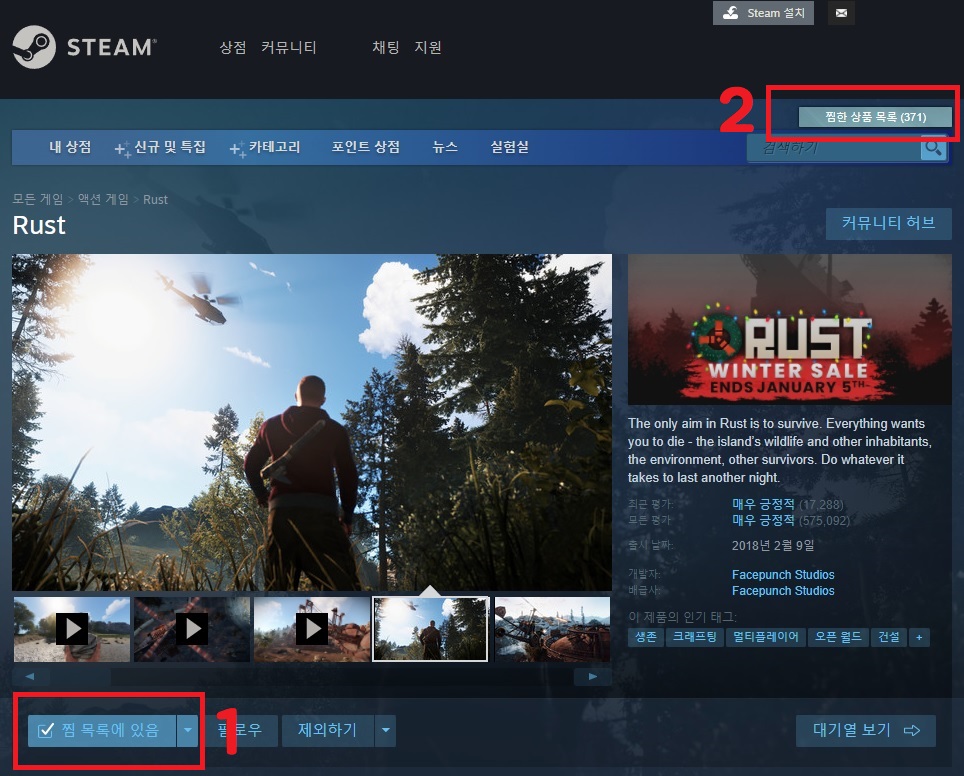The height and width of the screenshot is (776, 964).
Task: Click the Steam logo icon
Action: tap(34, 47)
